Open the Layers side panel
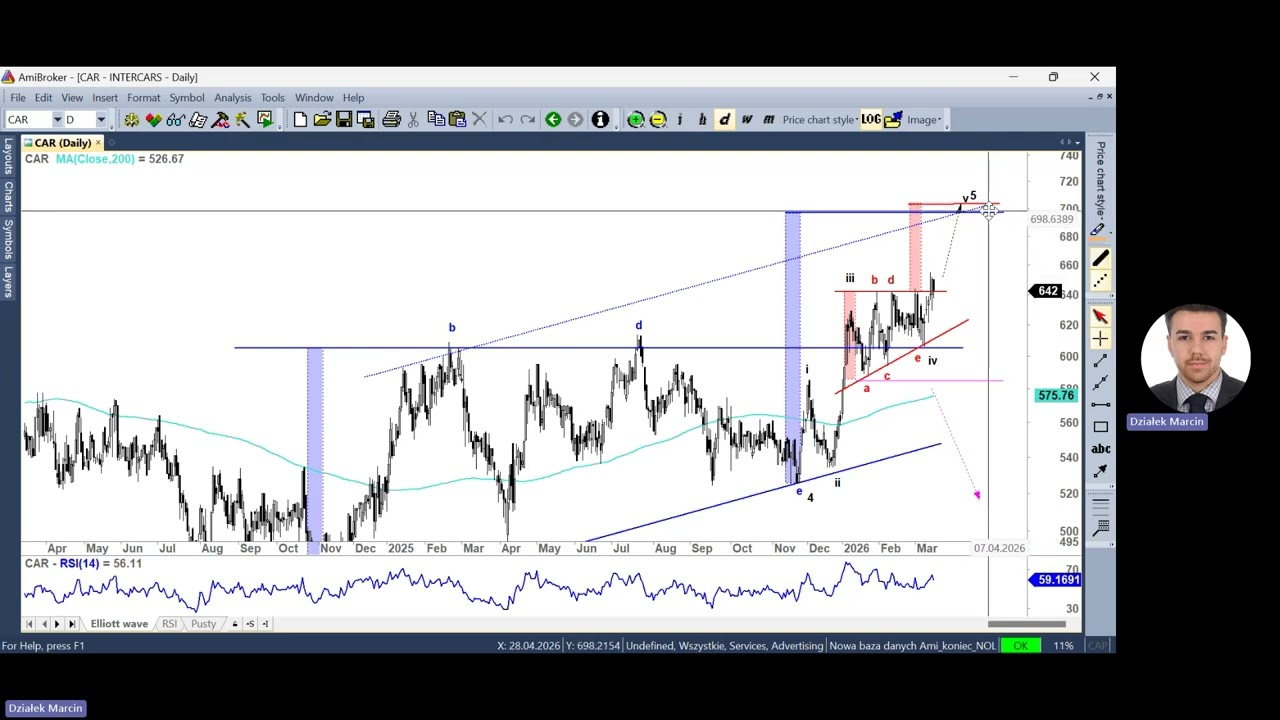Viewport: 1280px width, 720px height. (8, 281)
